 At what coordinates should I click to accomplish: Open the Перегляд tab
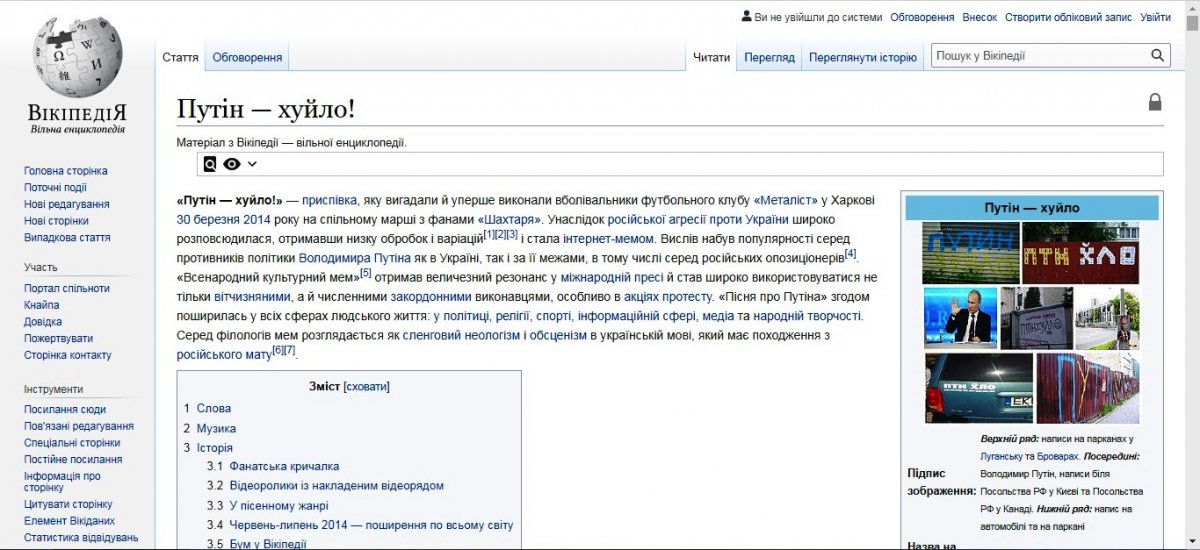click(x=769, y=58)
